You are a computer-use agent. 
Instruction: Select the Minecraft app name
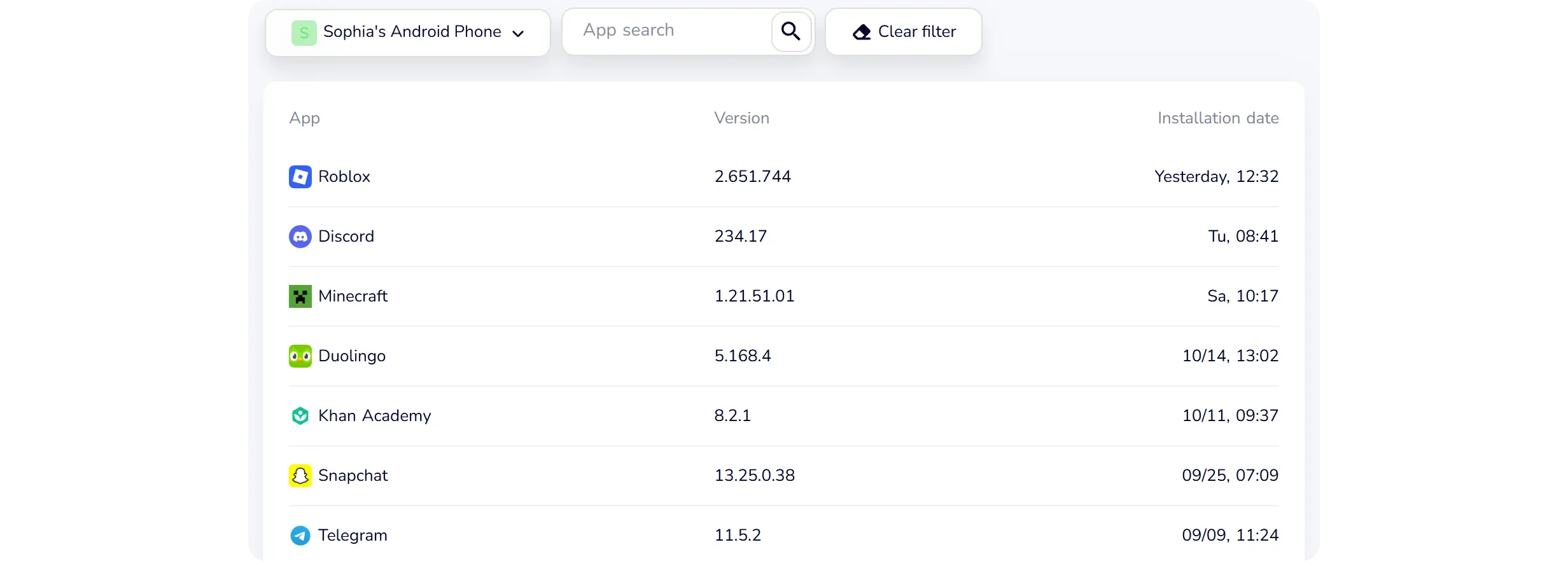pos(353,296)
